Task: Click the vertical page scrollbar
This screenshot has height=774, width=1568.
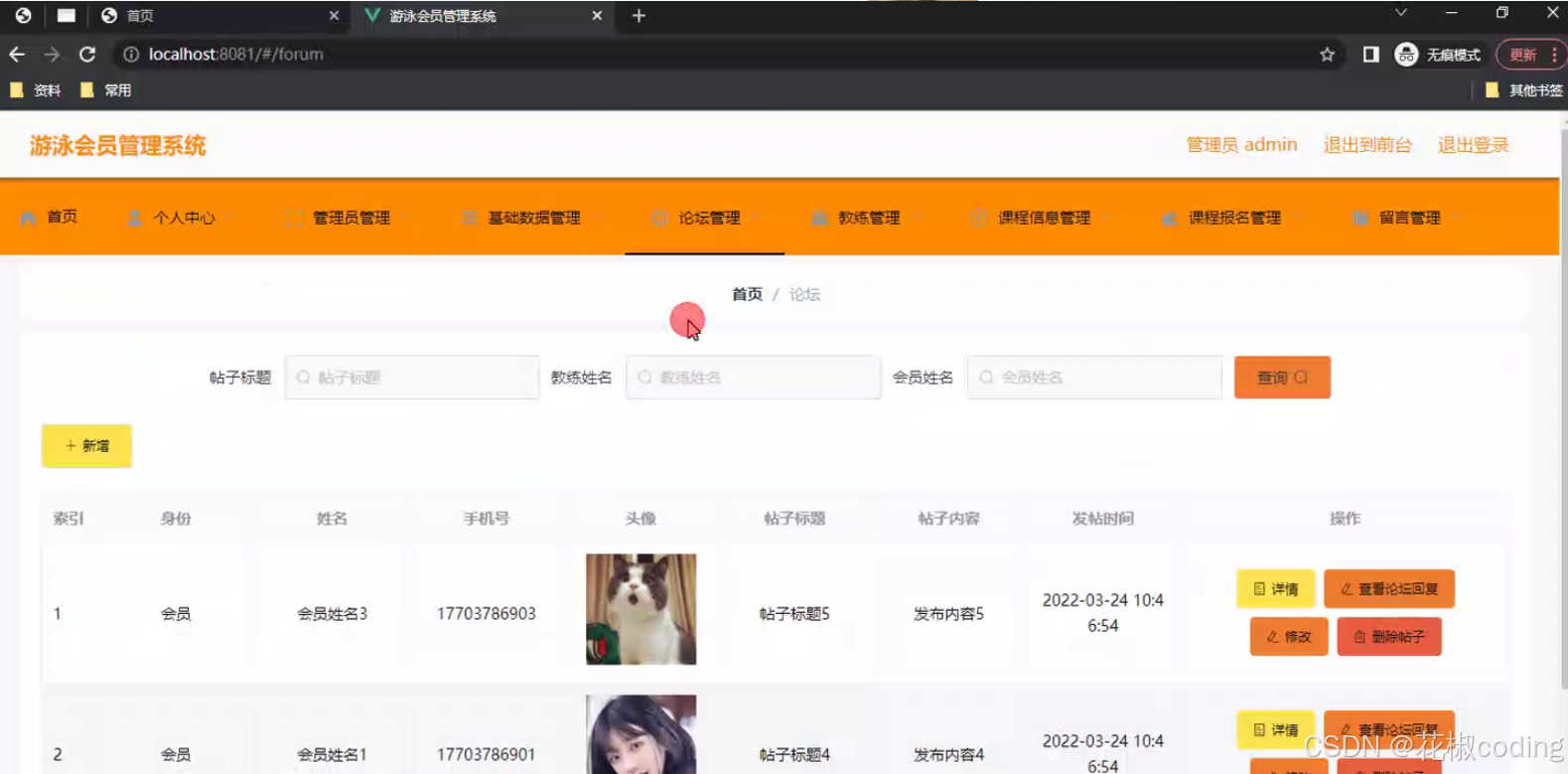Action: [x=1563, y=407]
